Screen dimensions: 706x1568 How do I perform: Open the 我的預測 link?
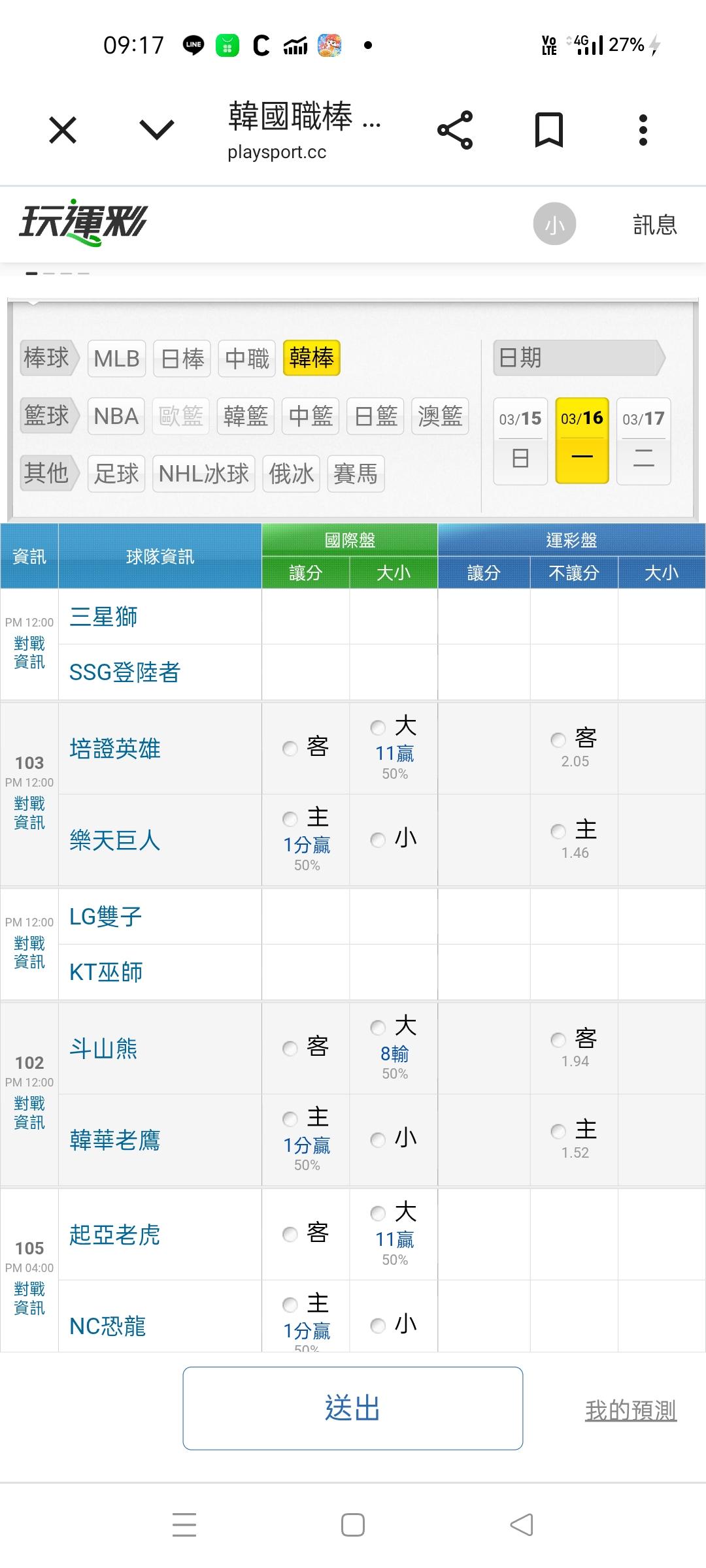[x=630, y=1411]
